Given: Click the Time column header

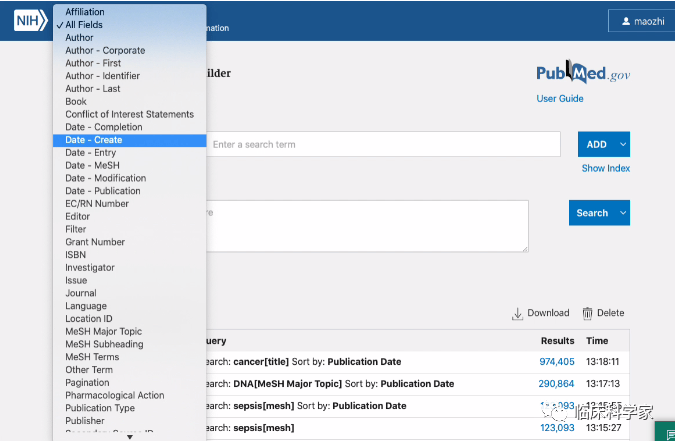Looking at the screenshot, I should tap(597, 341).
